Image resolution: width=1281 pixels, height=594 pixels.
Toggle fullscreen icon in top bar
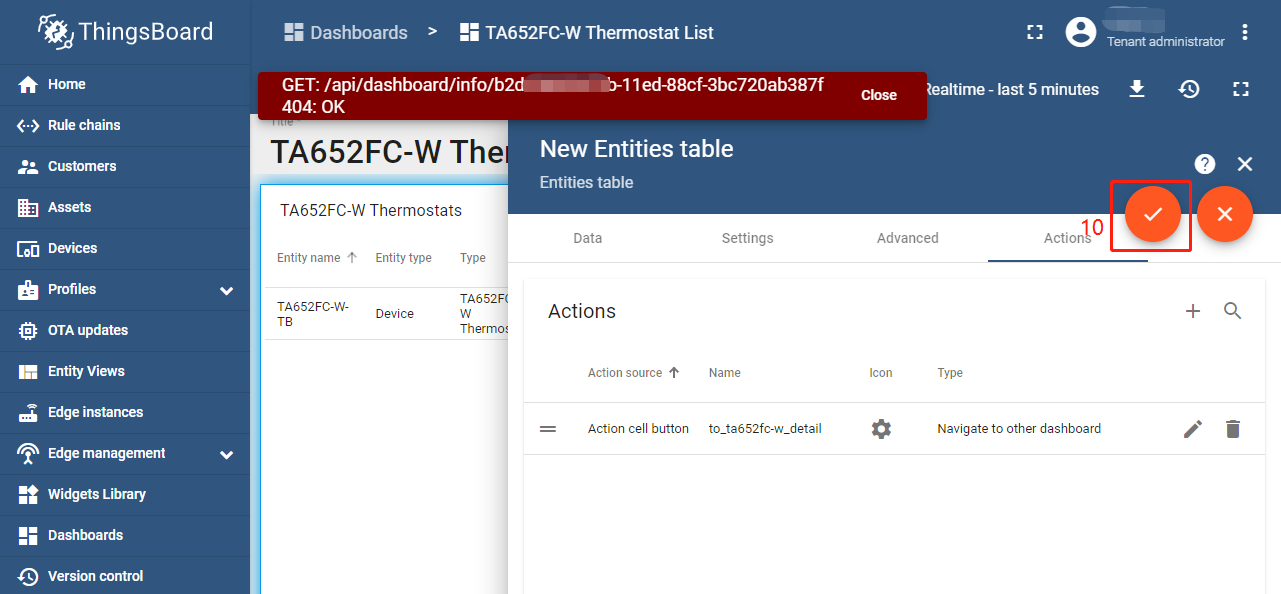tap(1035, 32)
